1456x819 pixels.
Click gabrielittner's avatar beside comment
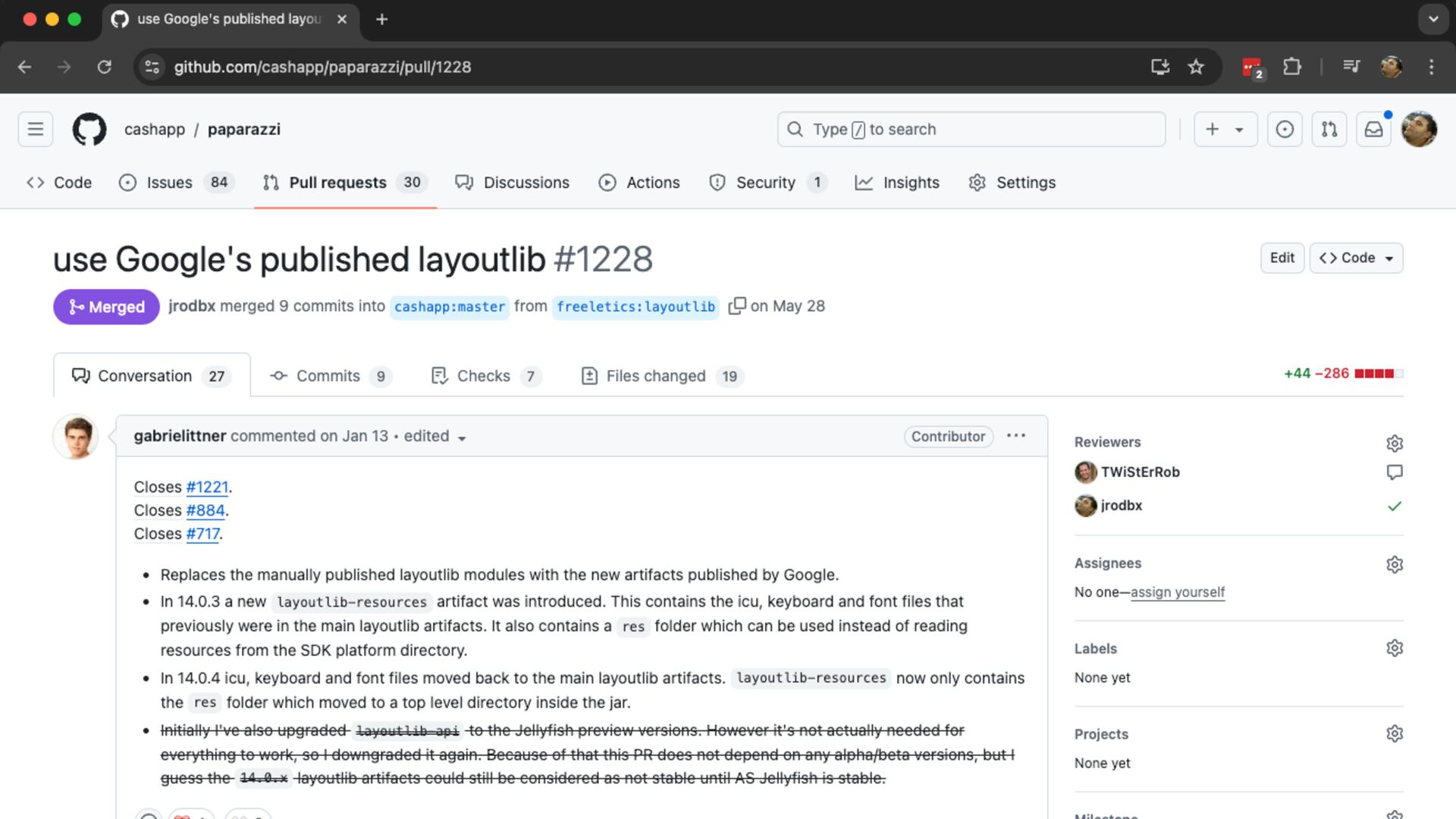pos(76,437)
